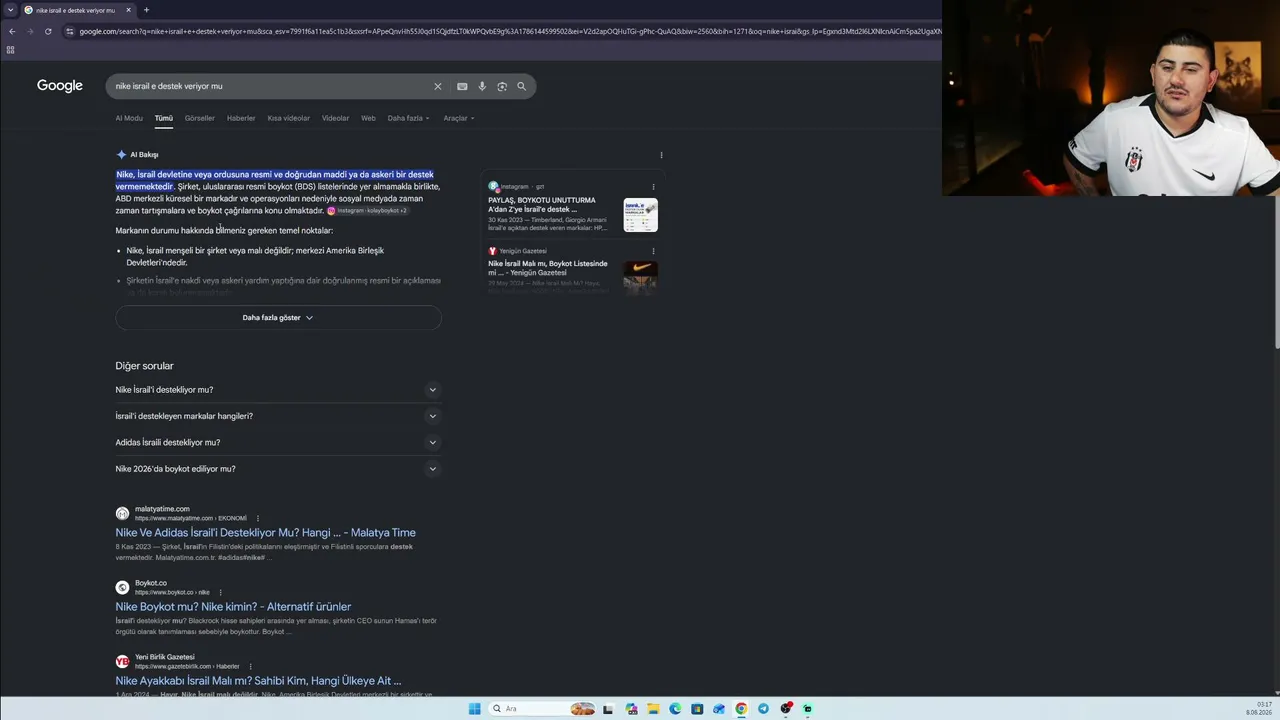Open the AI Bakışı three-dot options menu
The image size is (1280, 720).
(661, 155)
